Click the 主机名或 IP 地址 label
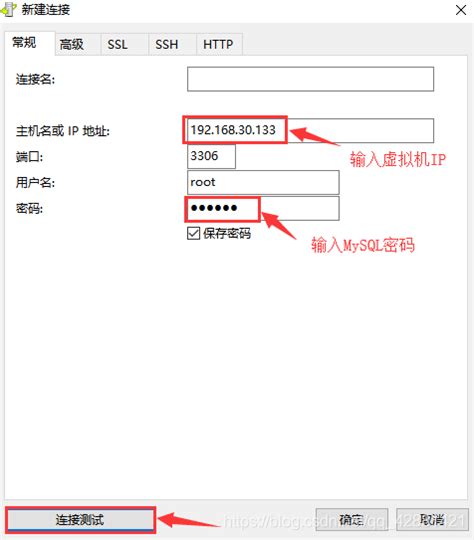 (62, 131)
